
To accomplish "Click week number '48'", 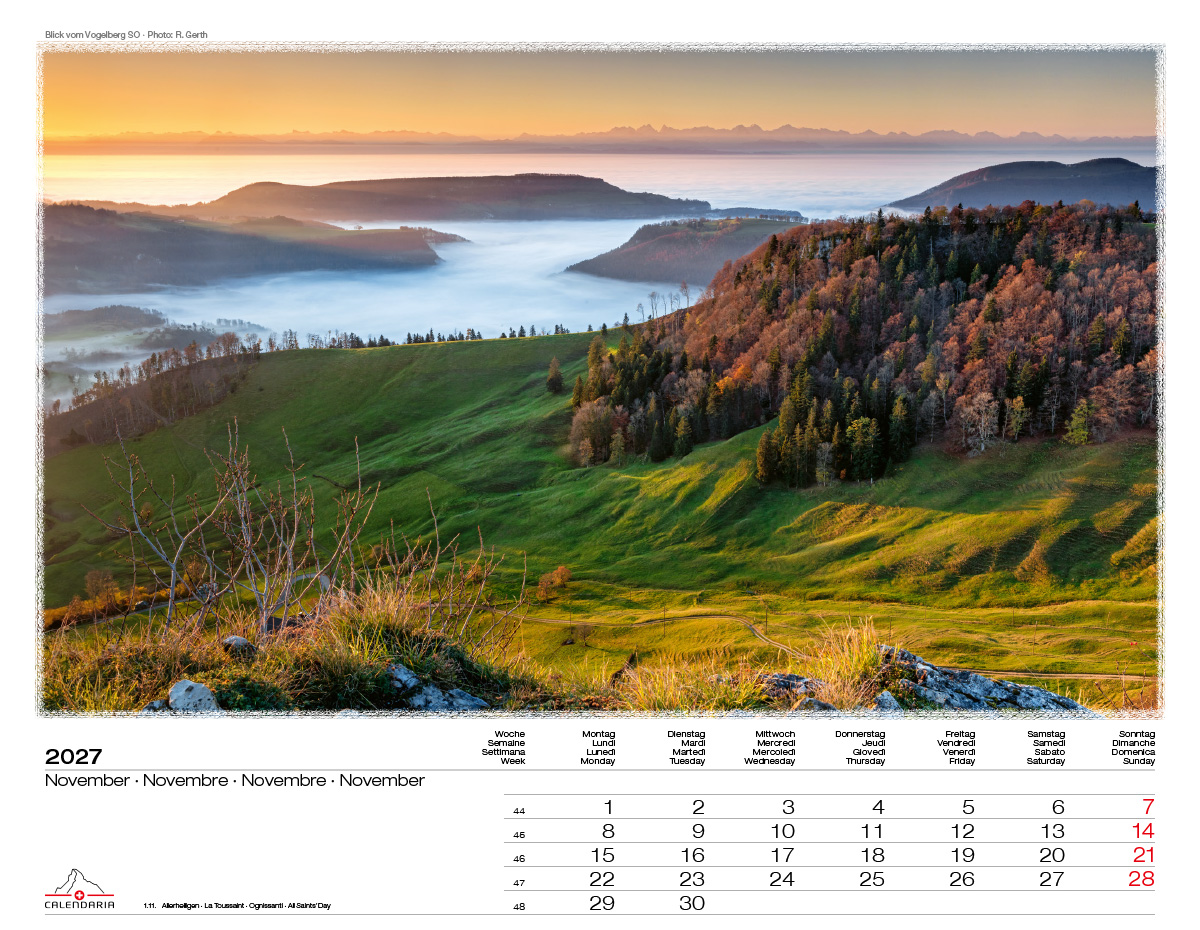I will click(519, 907).
